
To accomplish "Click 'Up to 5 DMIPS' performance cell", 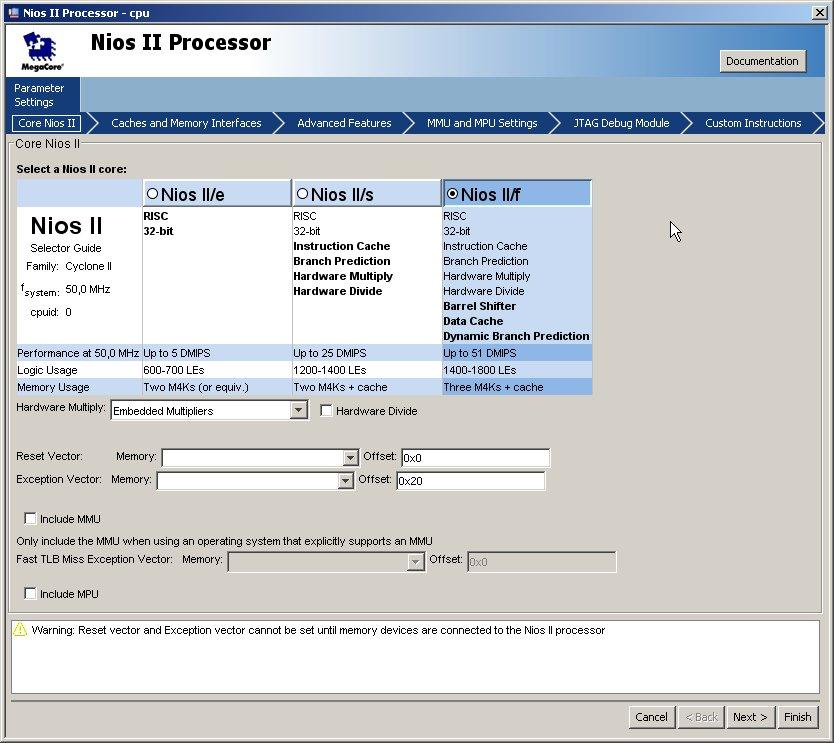I will pyautogui.click(x=217, y=353).
